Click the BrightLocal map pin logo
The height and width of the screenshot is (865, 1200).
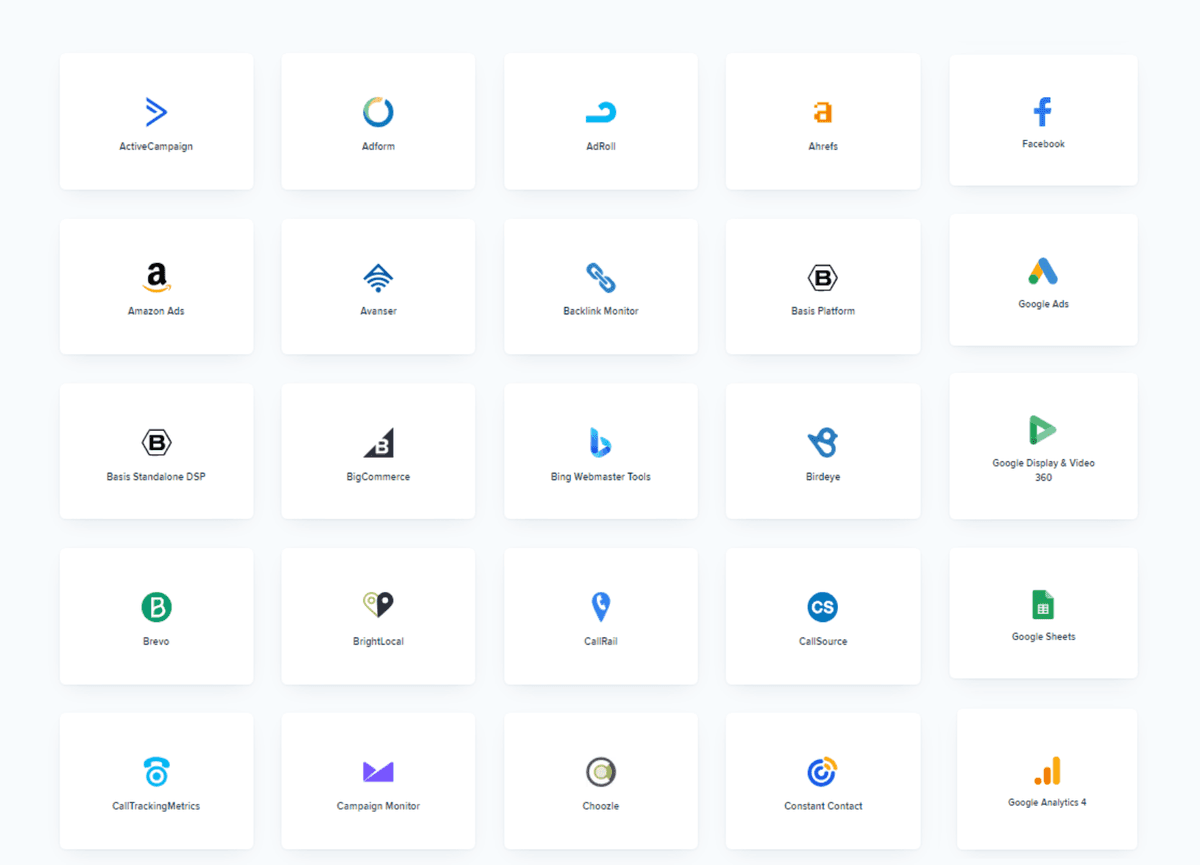(378, 605)
